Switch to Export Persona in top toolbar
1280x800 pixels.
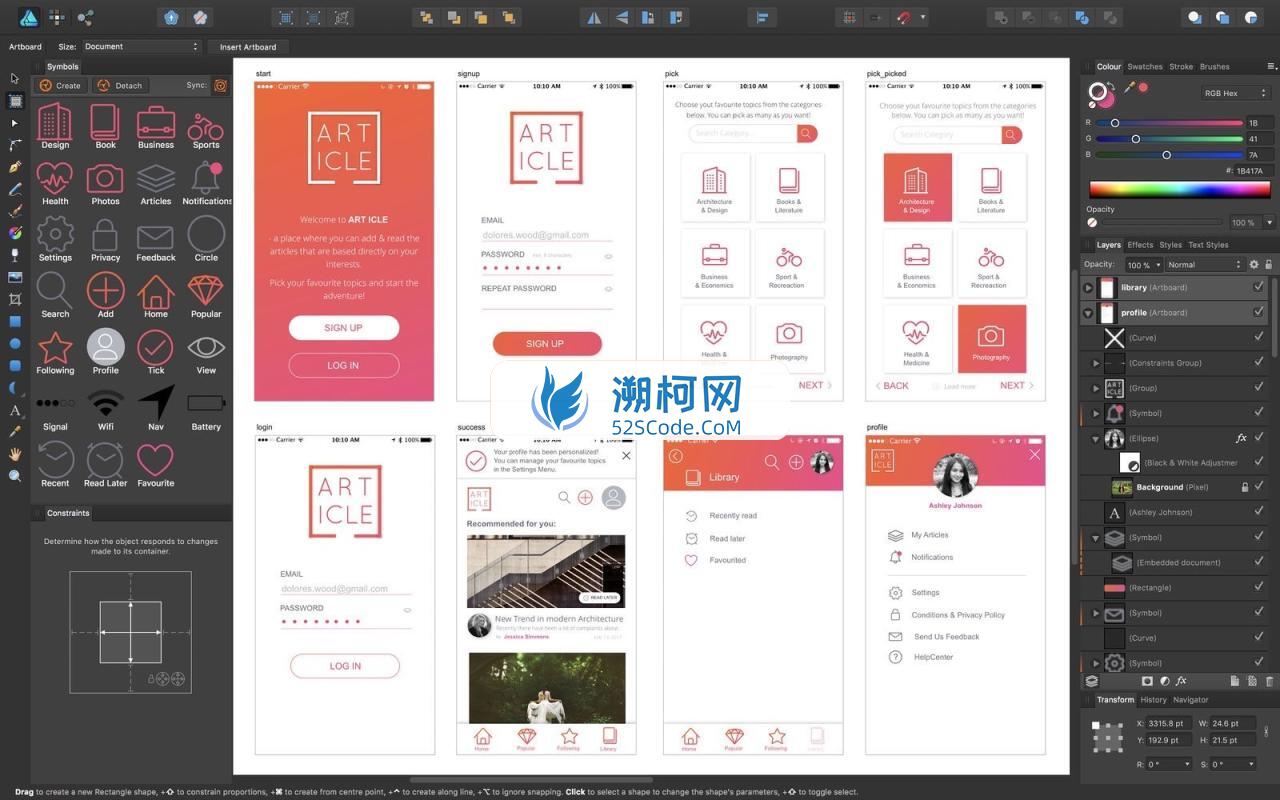pos(85,17)
